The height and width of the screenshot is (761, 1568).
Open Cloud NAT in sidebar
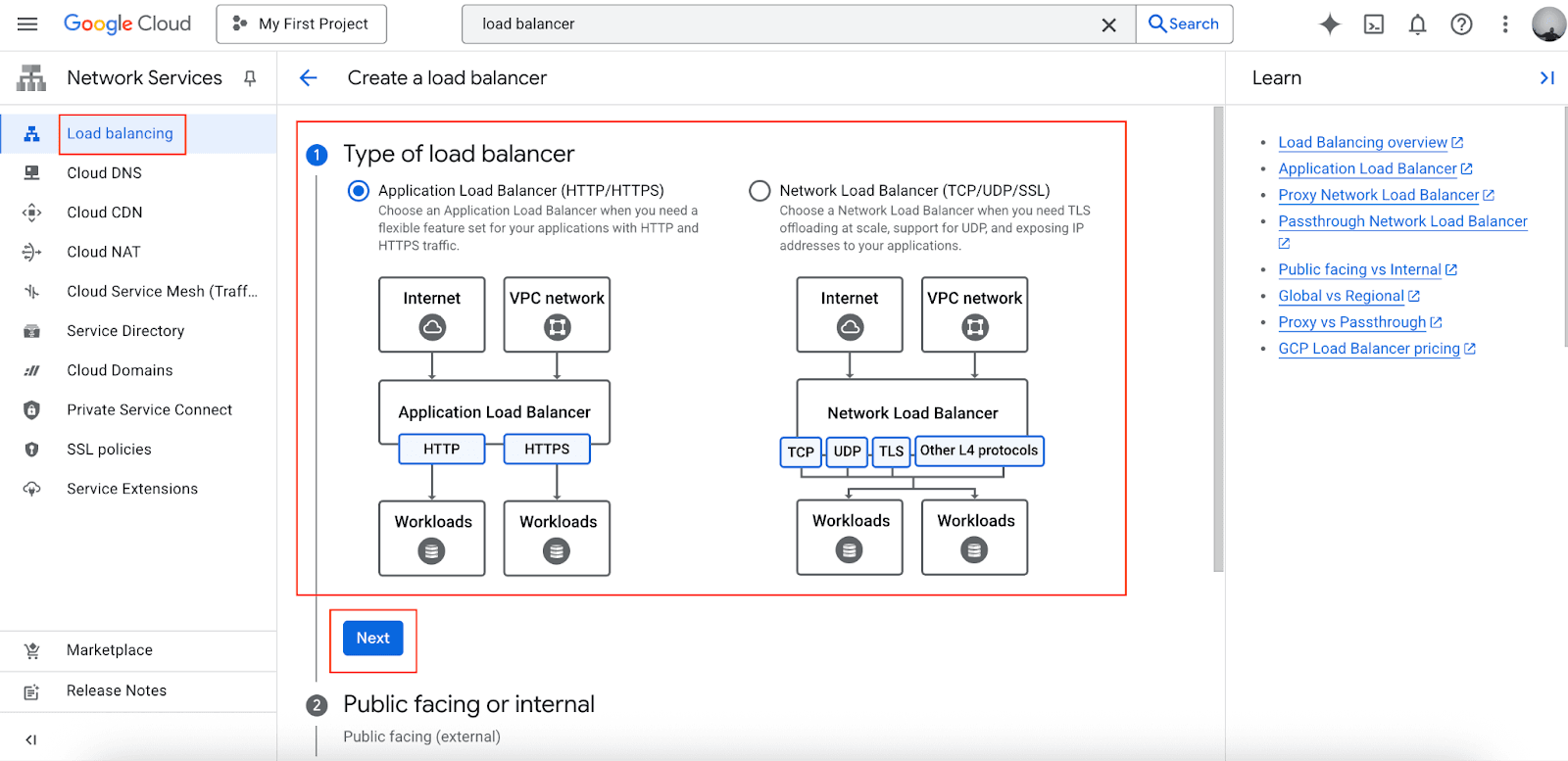pyautogui.click(x=103, y=252)
